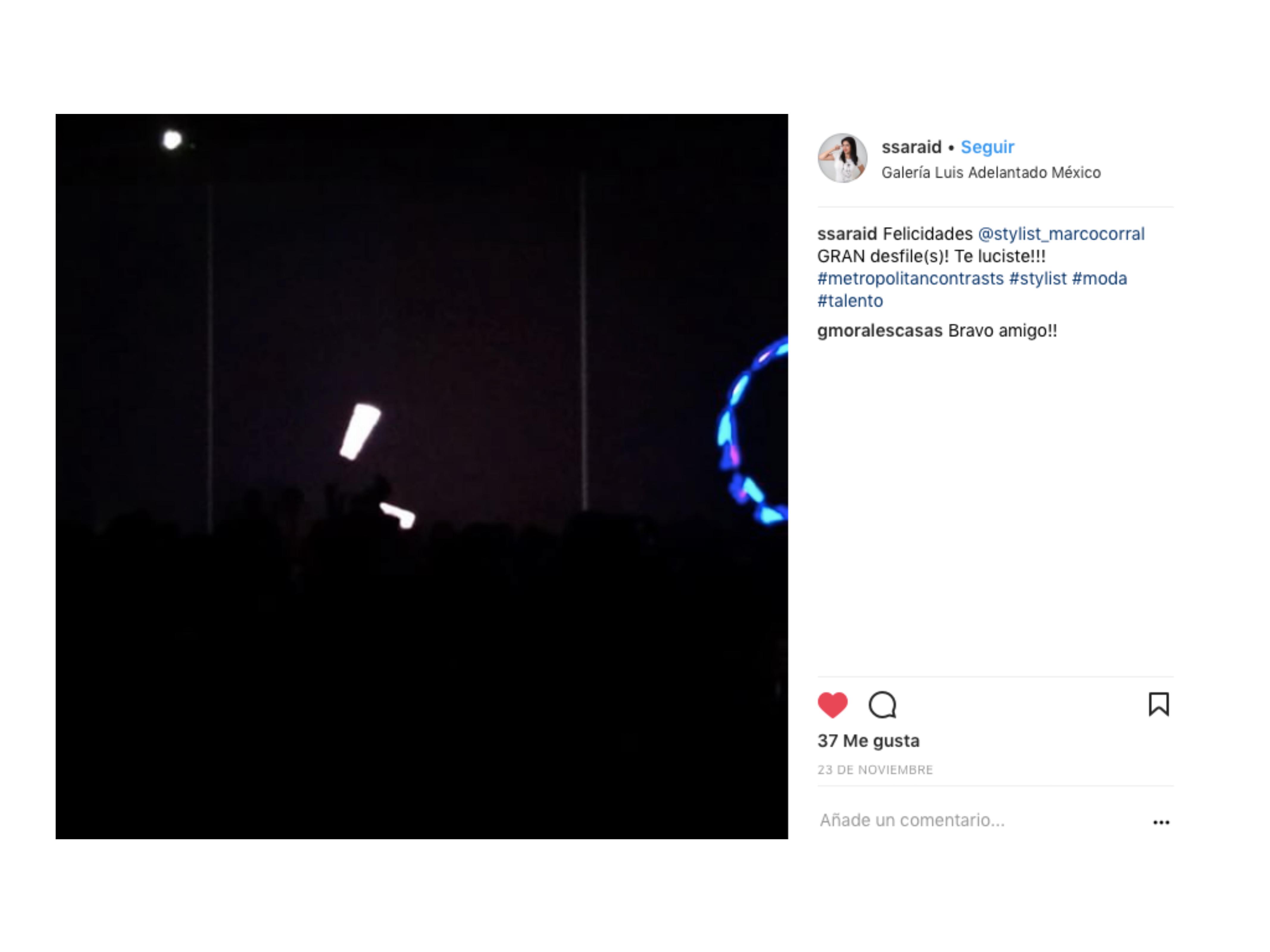Browse the #moda hashtag
Screen dimensions: 1270x952
[x=1099, y=279]
